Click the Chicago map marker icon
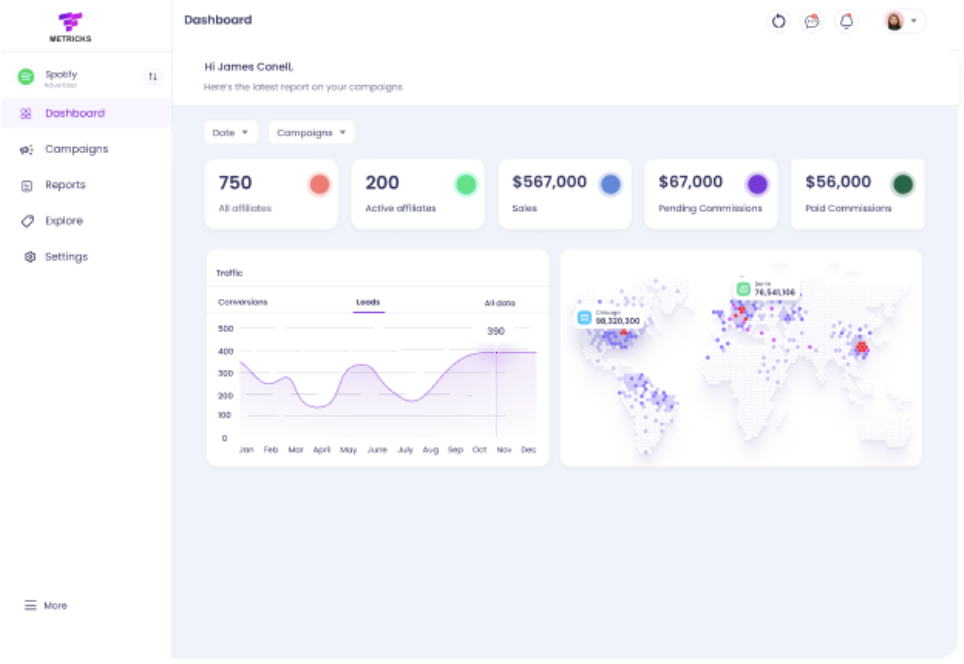This screenshot has width=964, height=664. point(585,317)
